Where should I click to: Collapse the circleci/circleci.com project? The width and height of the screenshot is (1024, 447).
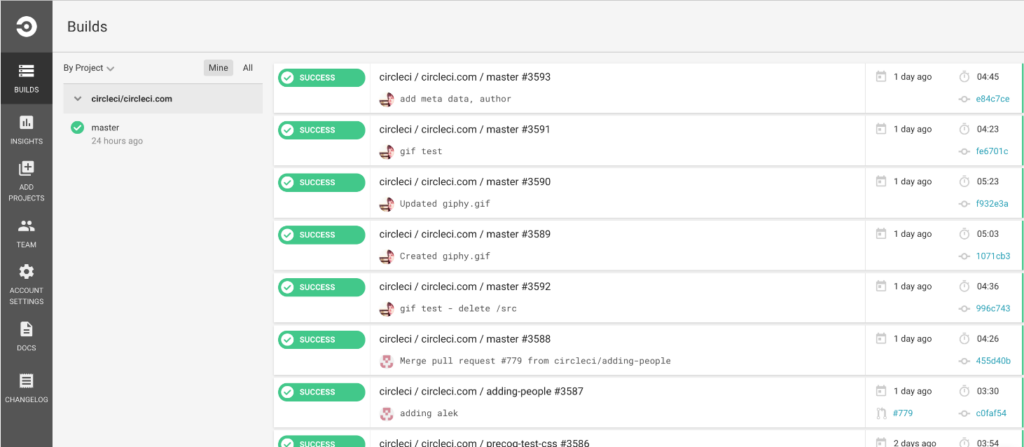point(78,99)
